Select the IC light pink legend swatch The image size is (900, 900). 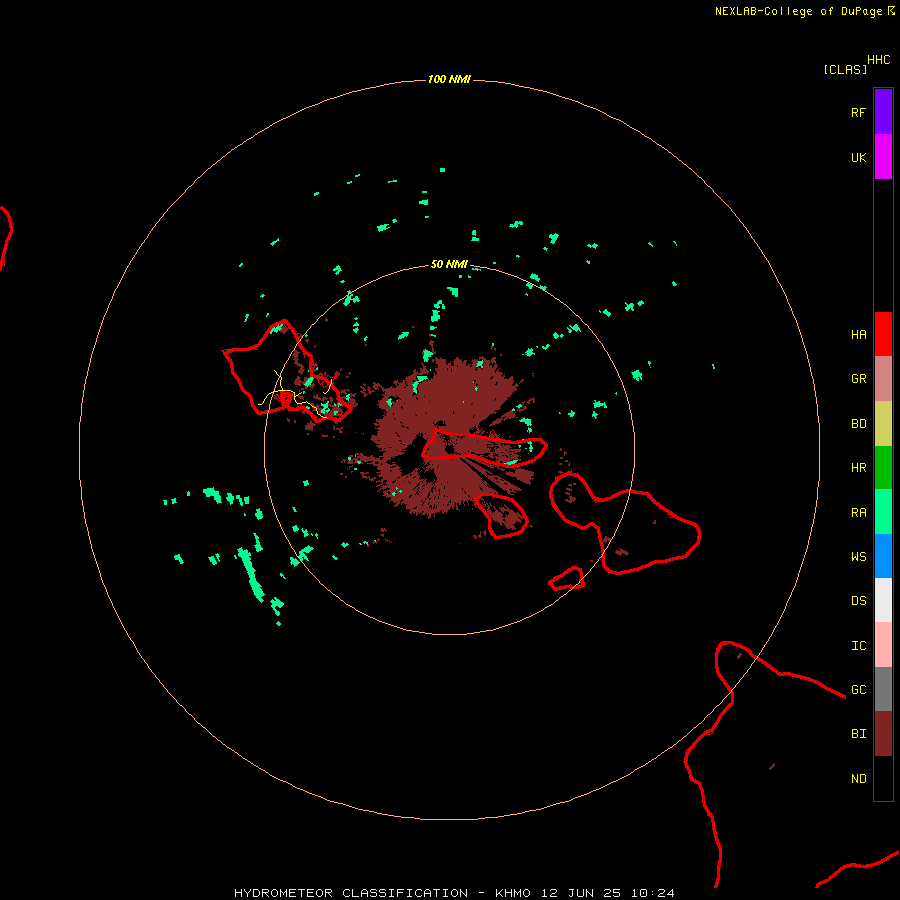(x=883, y=645)
